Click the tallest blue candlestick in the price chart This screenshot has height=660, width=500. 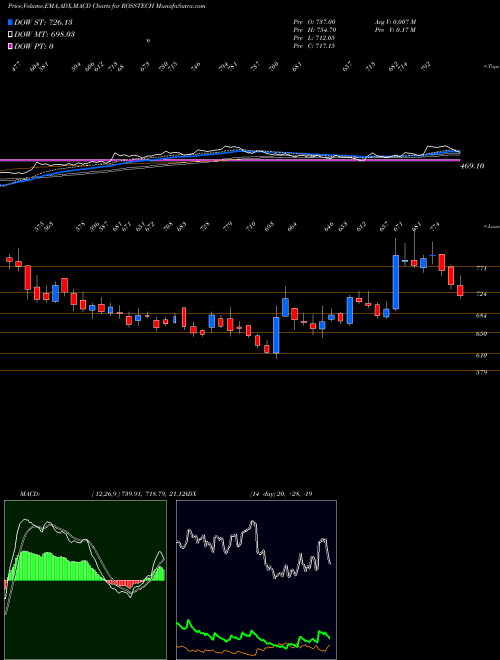396,282
